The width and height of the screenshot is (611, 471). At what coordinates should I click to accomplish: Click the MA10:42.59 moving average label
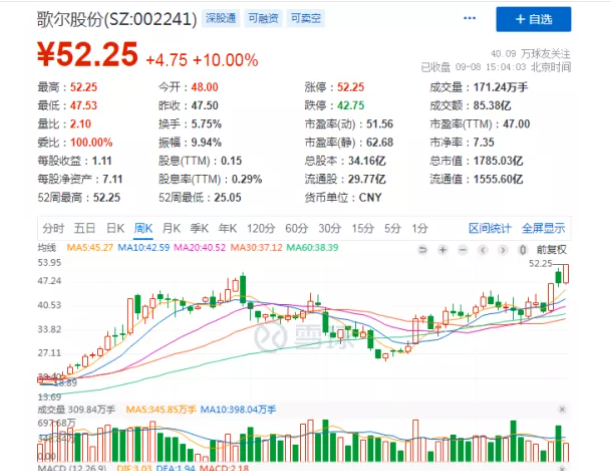(x=143, y=247)
